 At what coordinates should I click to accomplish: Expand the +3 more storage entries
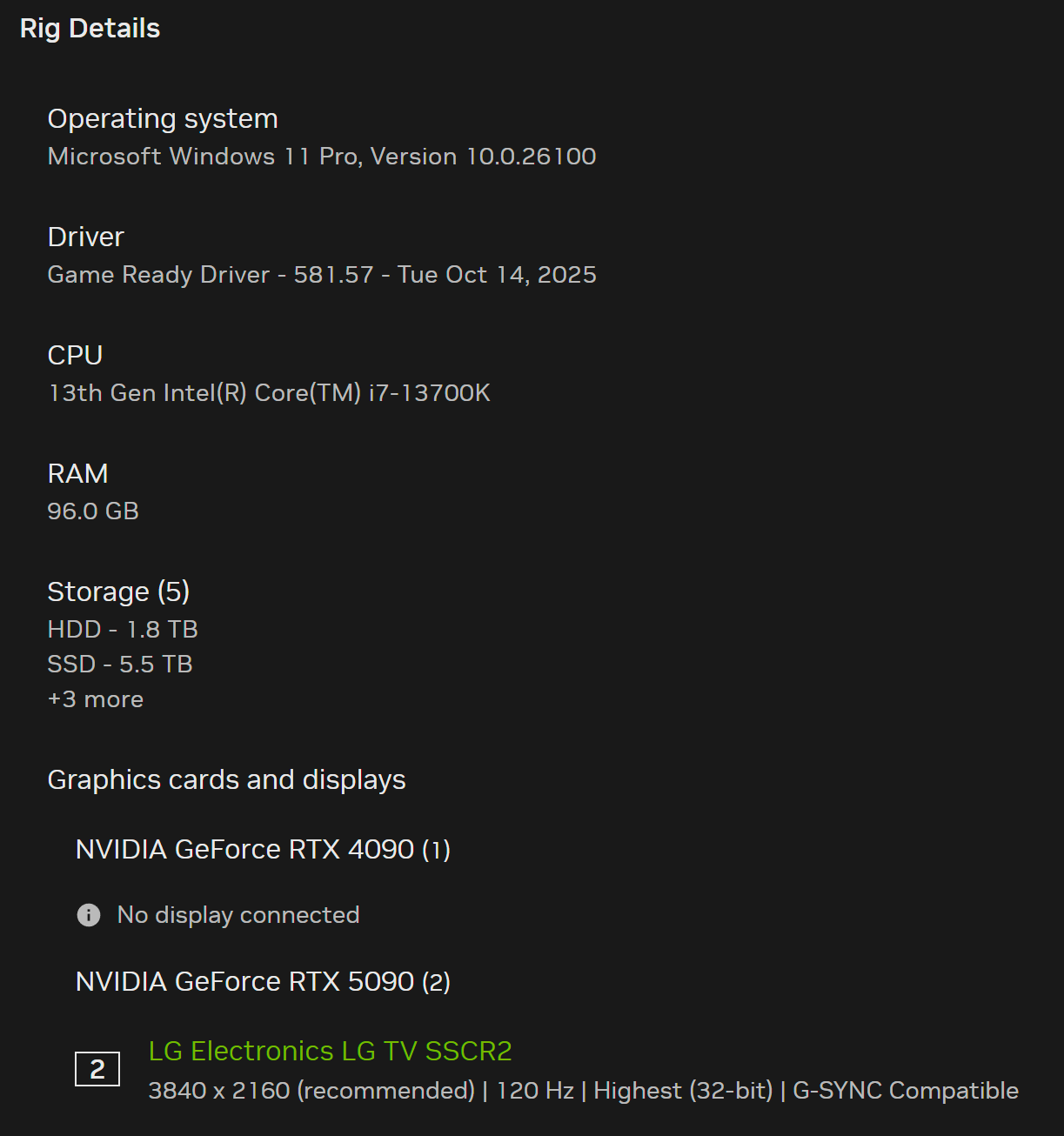[x=96, y=699]
